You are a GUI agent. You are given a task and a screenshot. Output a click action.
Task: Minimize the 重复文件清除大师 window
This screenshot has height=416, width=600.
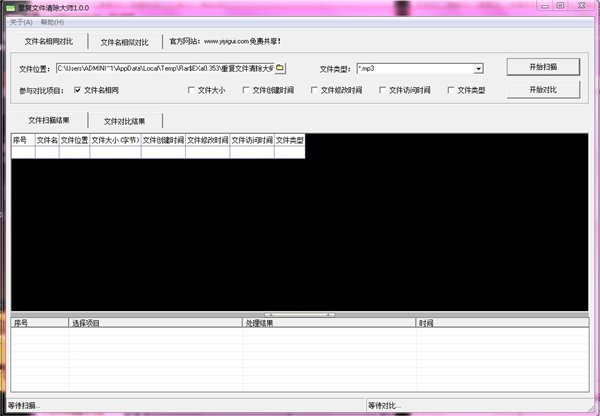(x=545, y=6)
